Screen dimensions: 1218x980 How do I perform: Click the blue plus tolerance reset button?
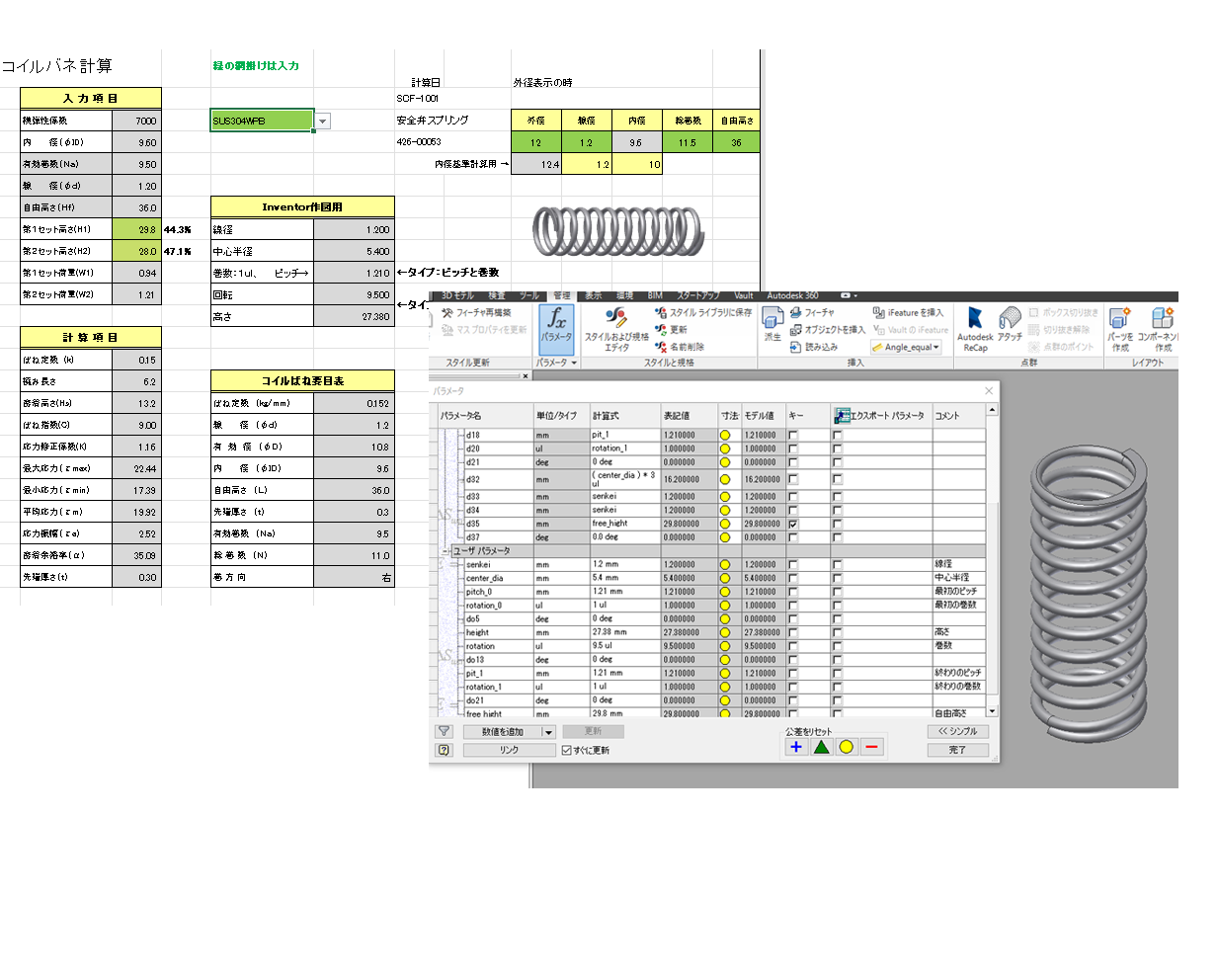[796, 747]
